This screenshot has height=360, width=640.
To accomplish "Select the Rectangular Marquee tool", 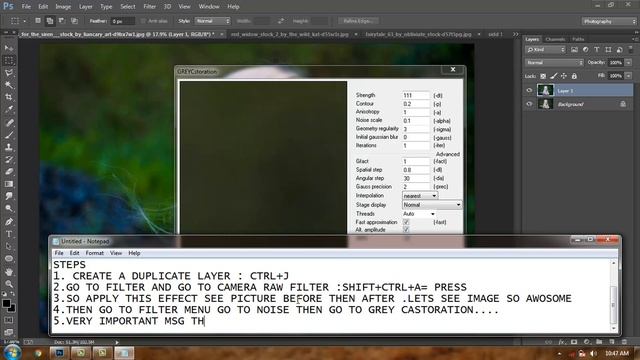I will (x=9, y=60).
